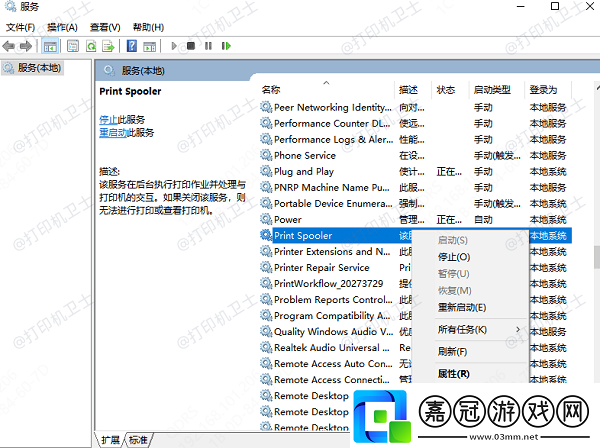Click the Export List toolbar icon
The height and width of the screenshot is (448, 600).
click(x=109, y=46)
